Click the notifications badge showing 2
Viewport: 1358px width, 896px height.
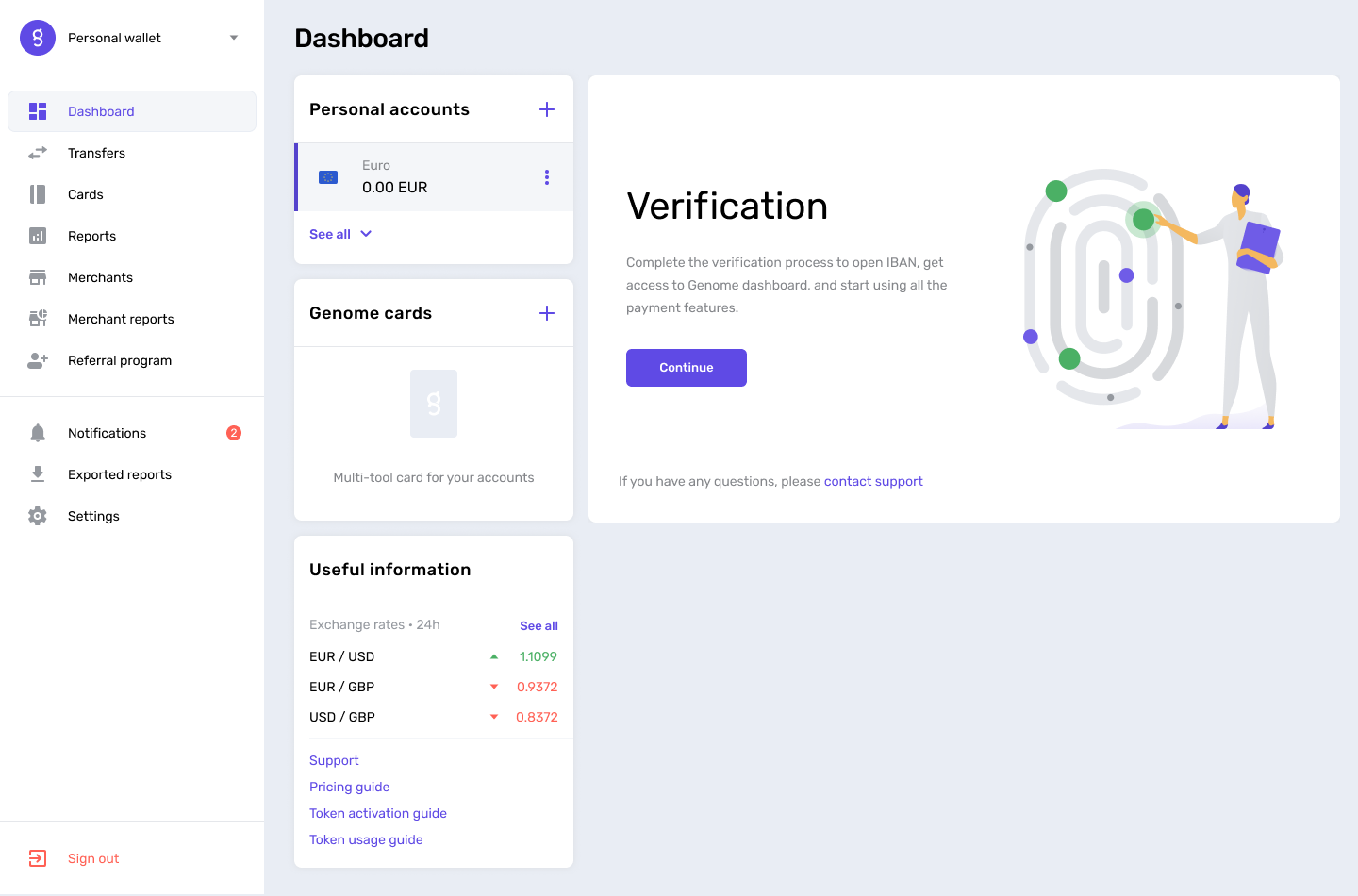coord(234,433)
